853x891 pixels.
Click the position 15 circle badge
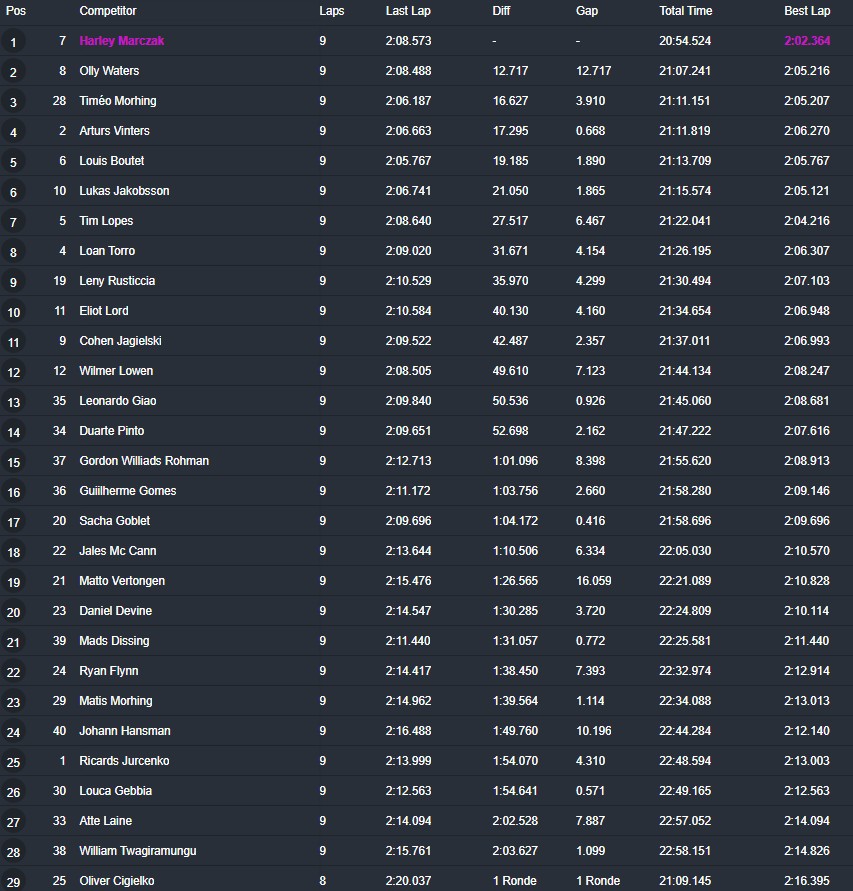[x=13, y=462]
